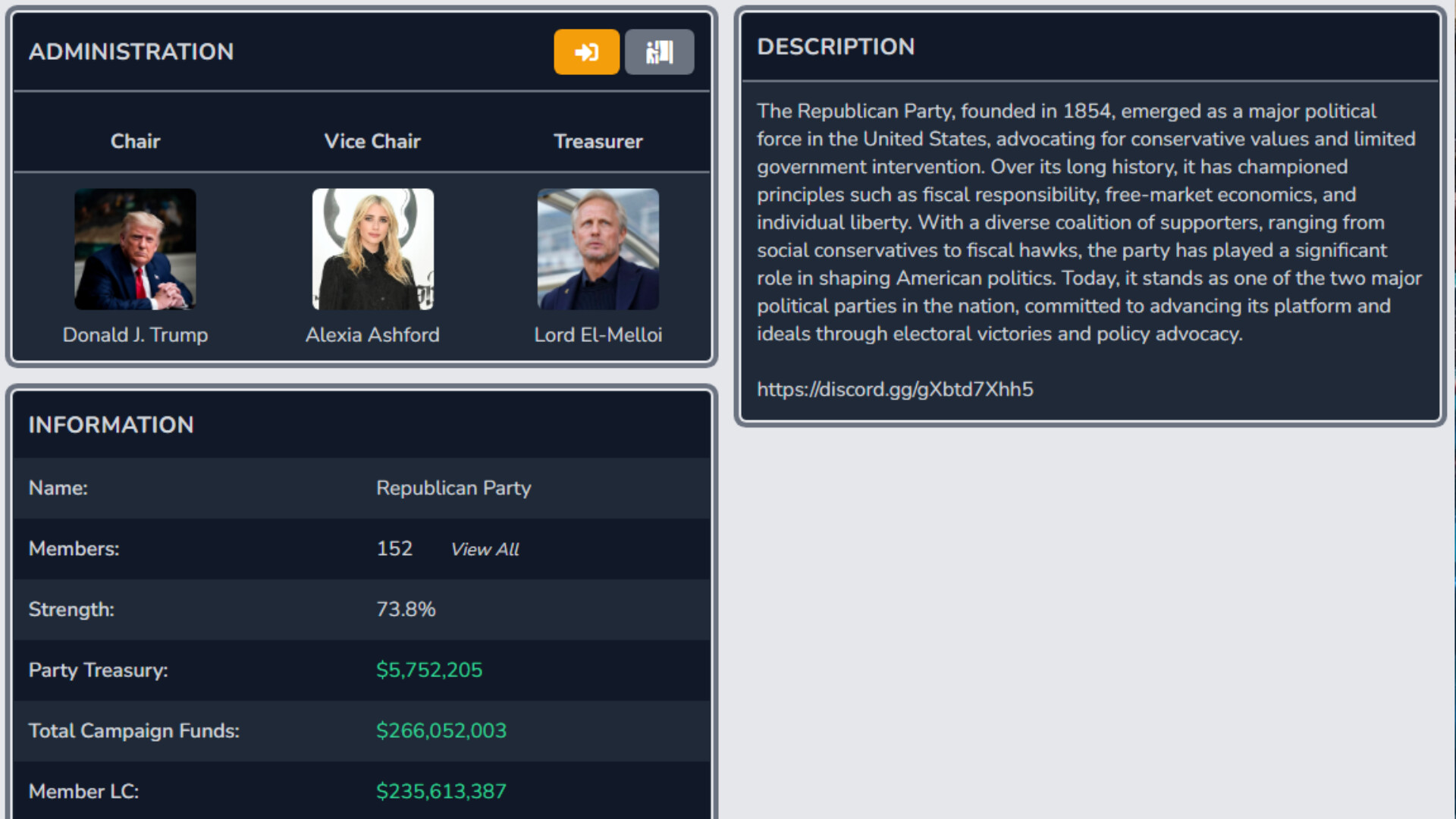Click the orange join party icon button
The height and width of the screenshot is (819, 1456).
[x=586, y=52]
